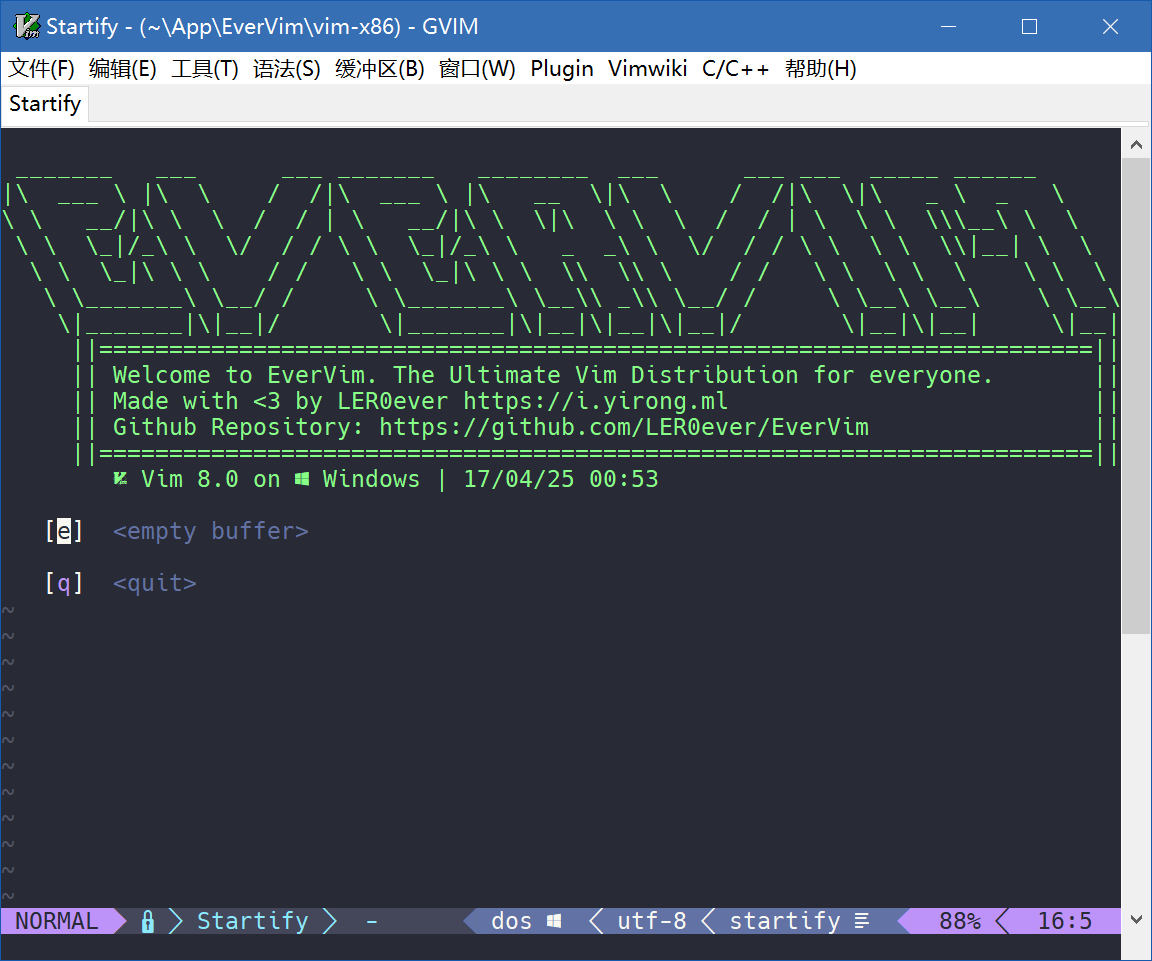Click the dos file format indicator
Image resolution: width=1152 pixels, height=961 pixels.
click(x=511, y=921)
